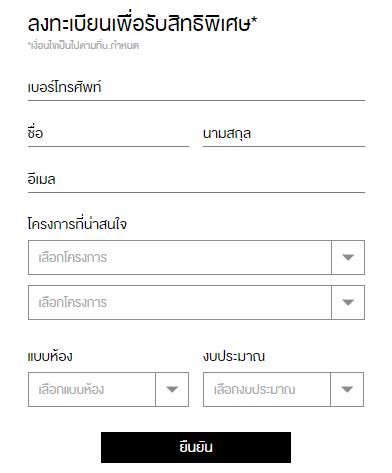Click the แบบห้อง label above the dropdown
The width and height of the screenshot is (392, 473).
tap(50, 356)
